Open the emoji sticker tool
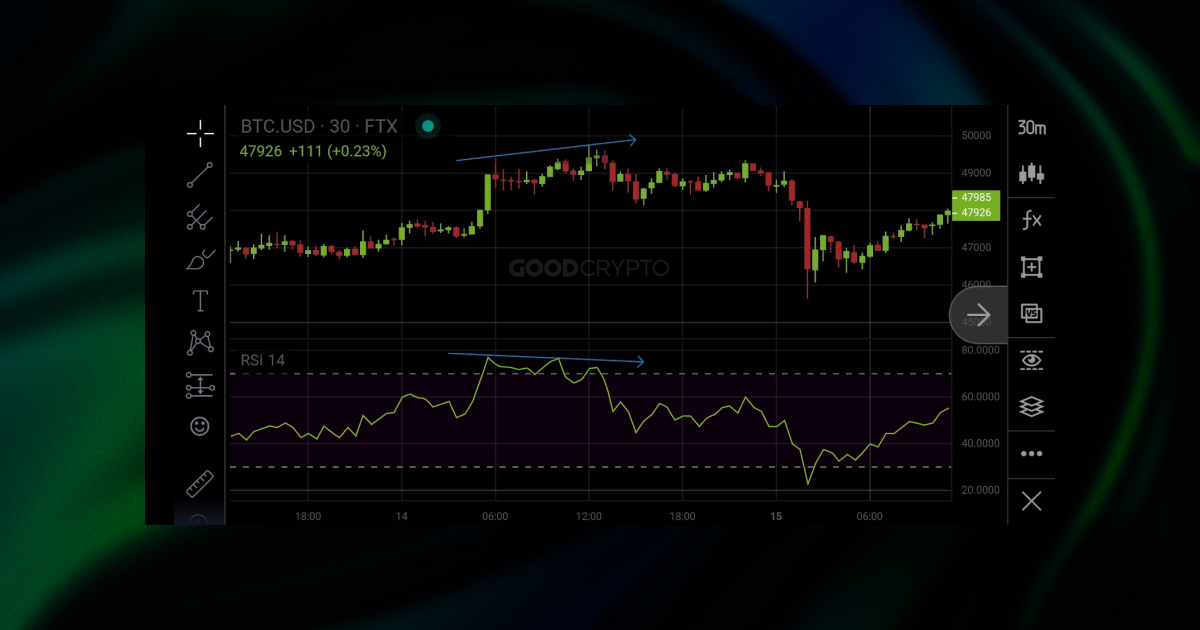The image size is (1200, 630). [x=200, y=427]
